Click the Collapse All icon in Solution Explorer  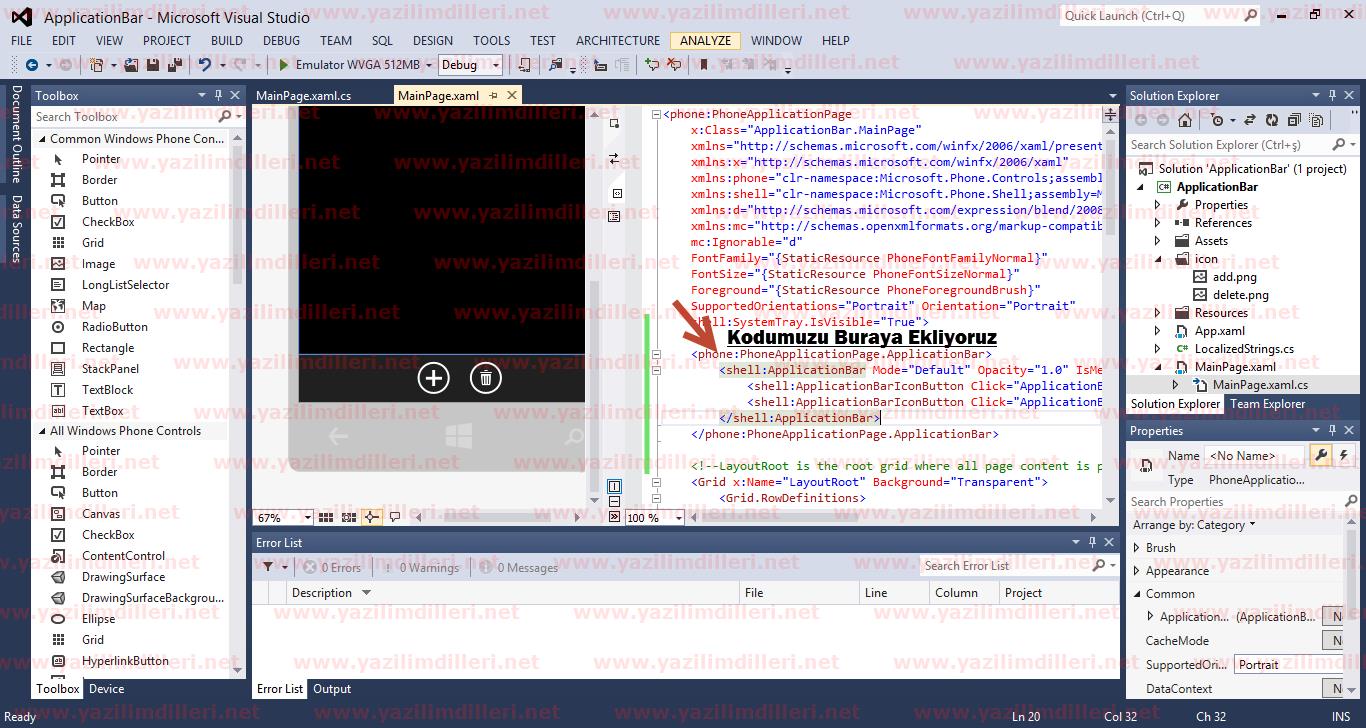pyautogui.click(x=1293, y=120)
